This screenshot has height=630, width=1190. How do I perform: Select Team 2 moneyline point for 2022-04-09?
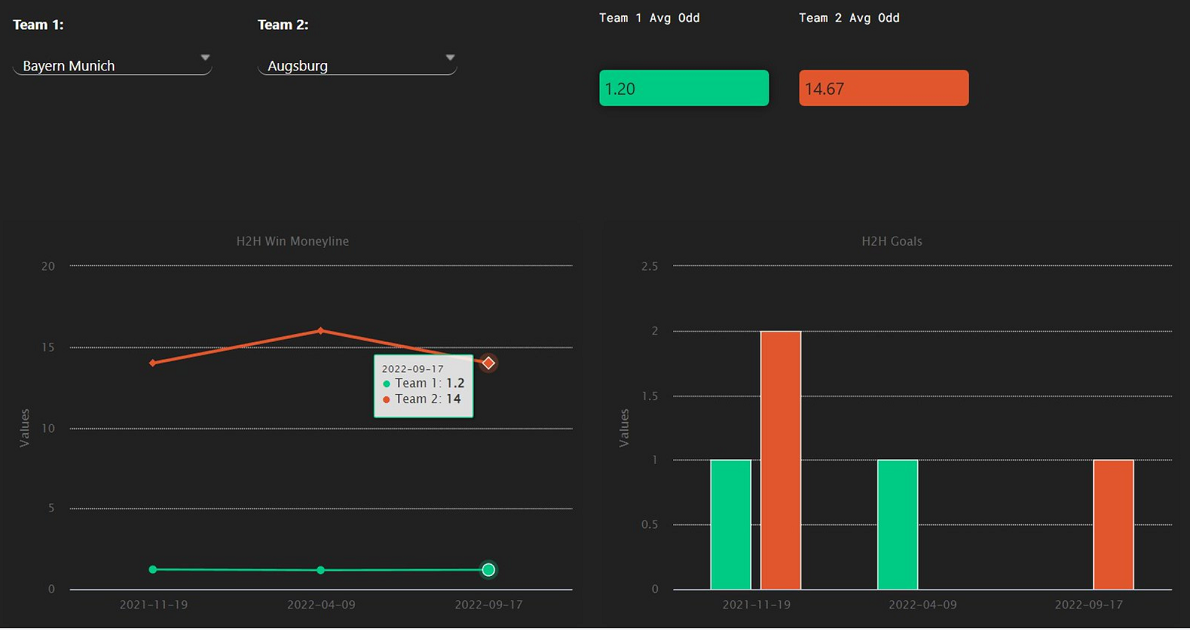[320, 331]
